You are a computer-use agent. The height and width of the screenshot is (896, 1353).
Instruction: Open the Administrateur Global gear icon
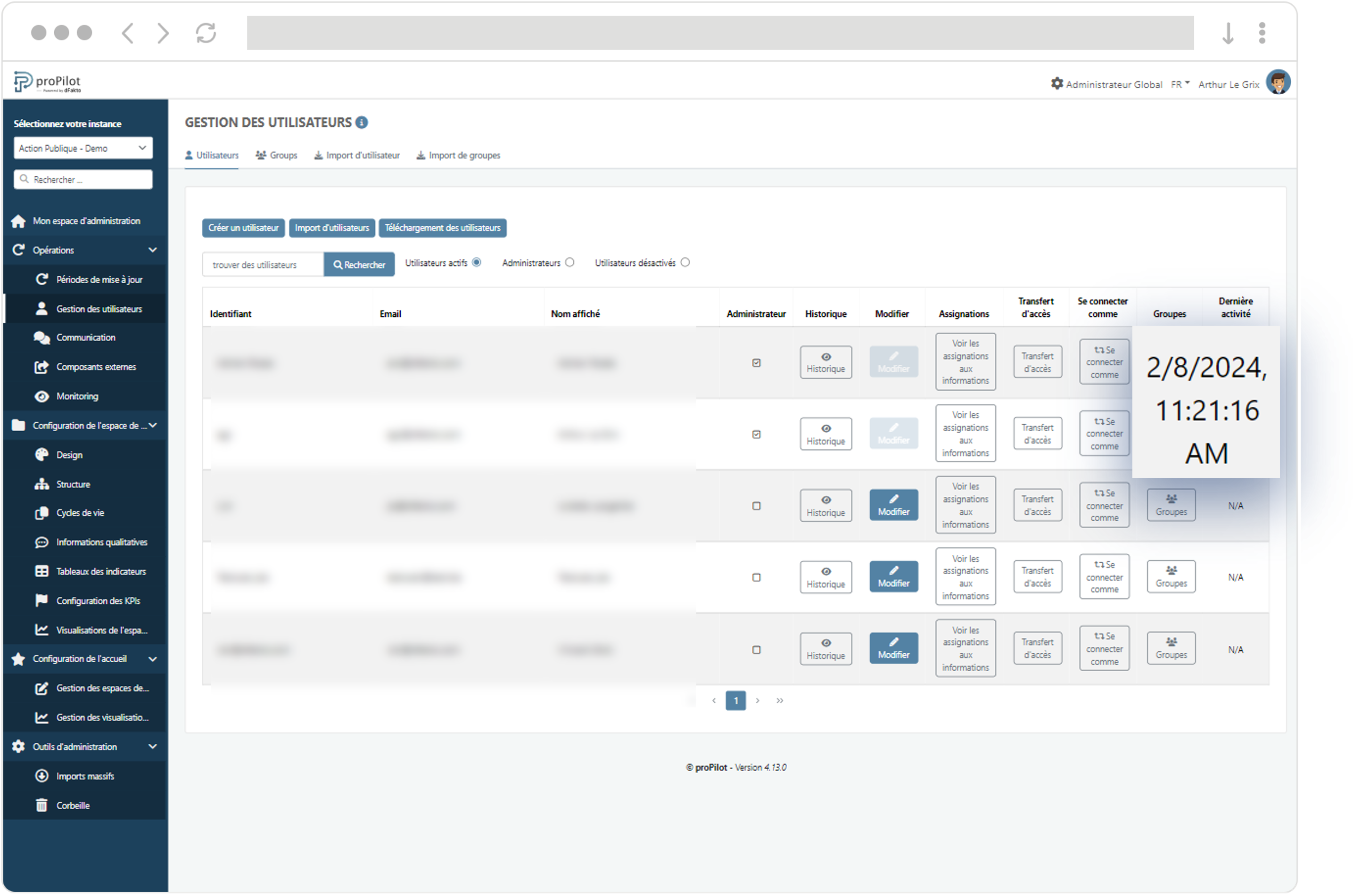[1056, 84]
